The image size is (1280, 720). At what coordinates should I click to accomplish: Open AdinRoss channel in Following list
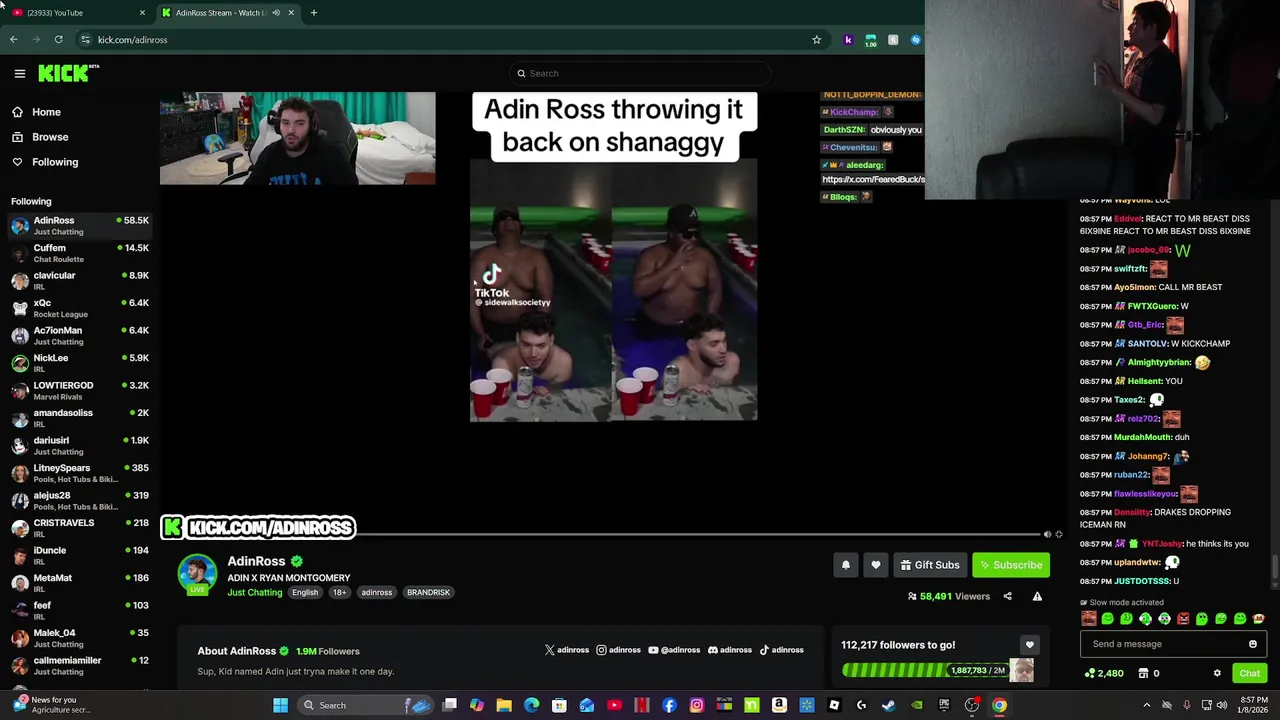click(x=80, y=225)
